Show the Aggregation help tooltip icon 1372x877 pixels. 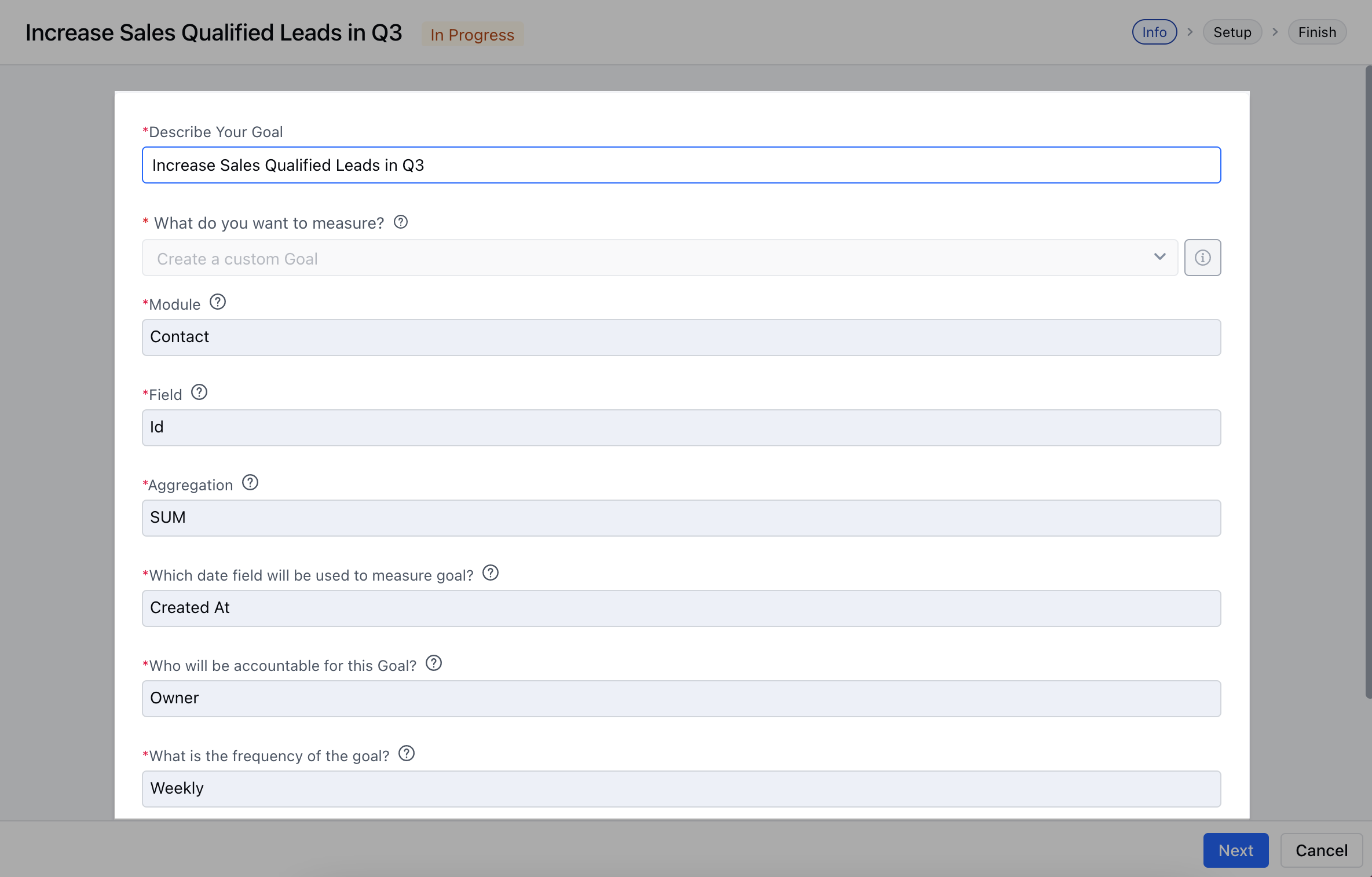tap(250, 483)
